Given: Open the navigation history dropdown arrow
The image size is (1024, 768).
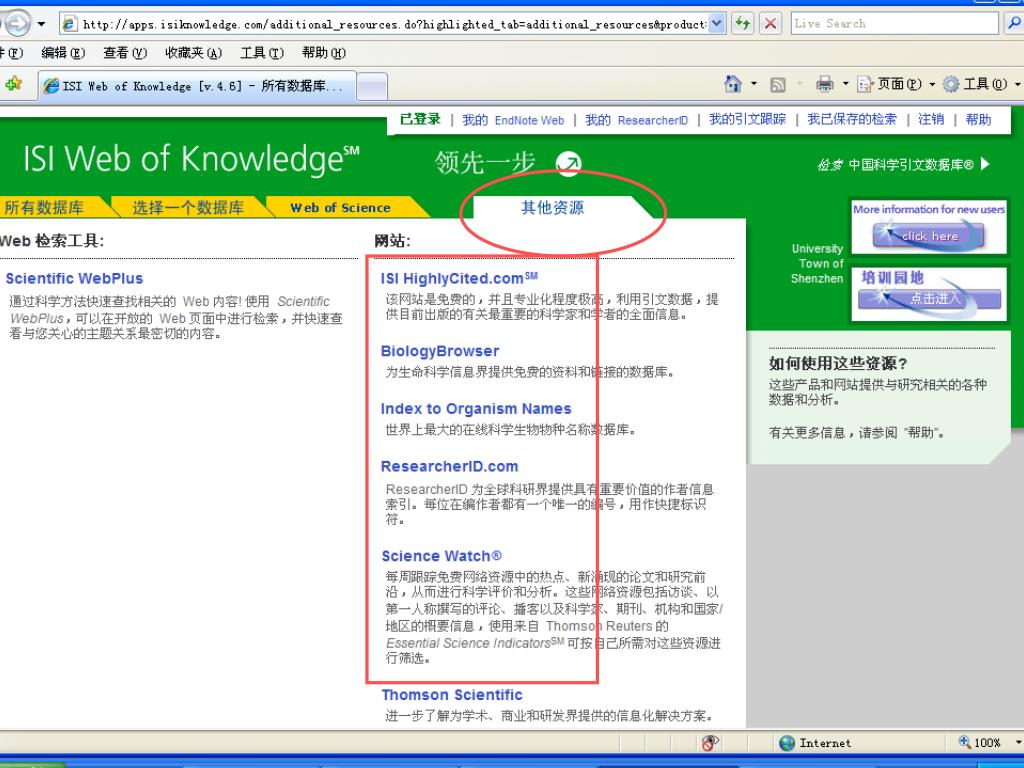Looking at the screenshot, I should pos(41,25).
